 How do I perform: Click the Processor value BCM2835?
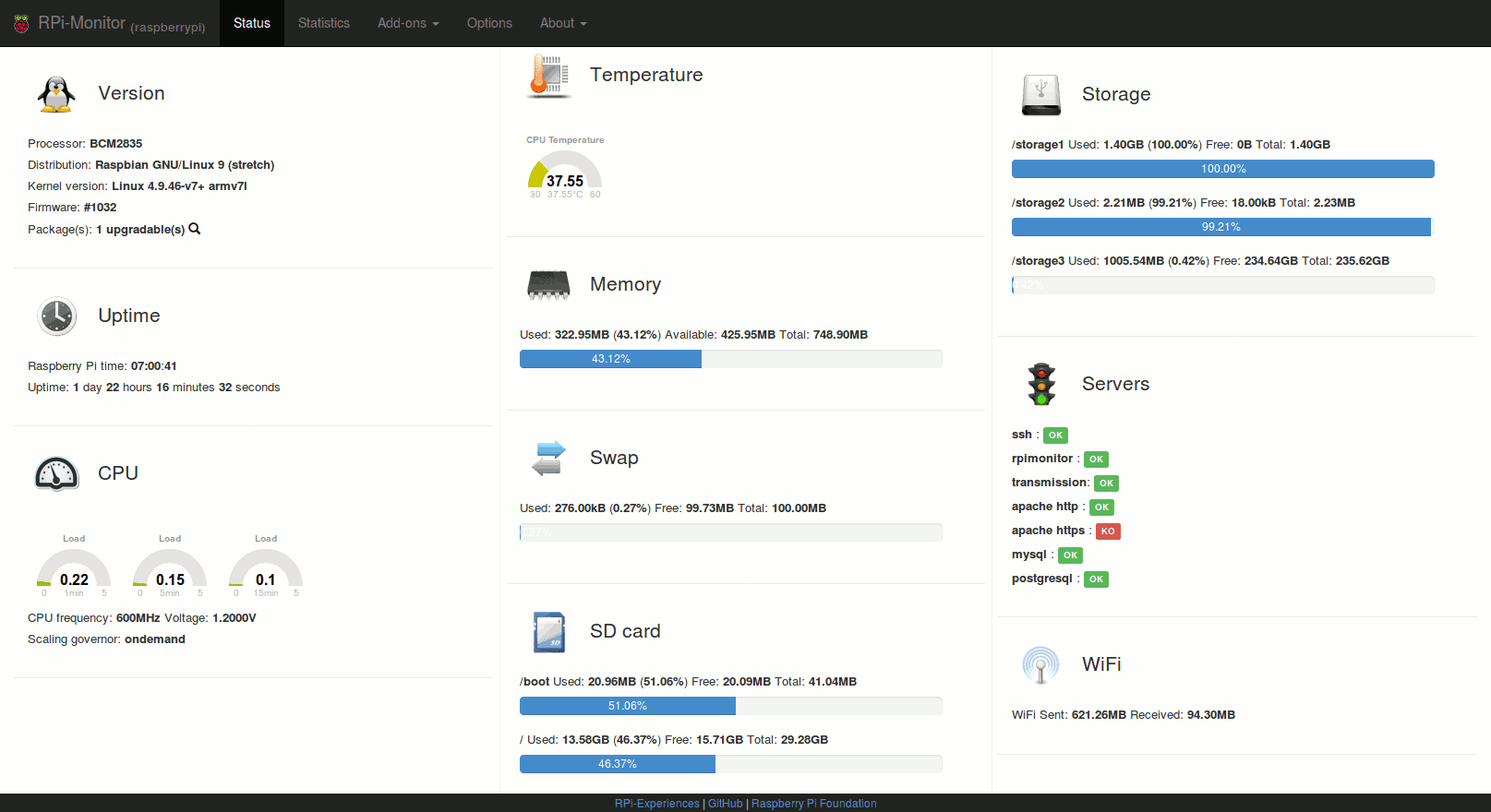click(x=116, y=144)
